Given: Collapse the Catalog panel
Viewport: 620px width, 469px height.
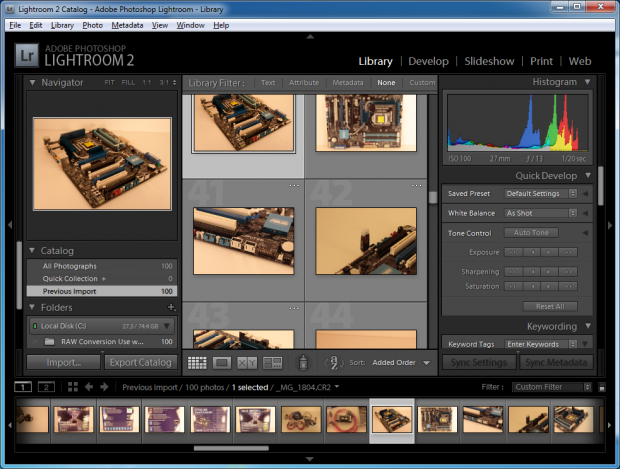Looking at the screenshot, I should coord(32,250).
